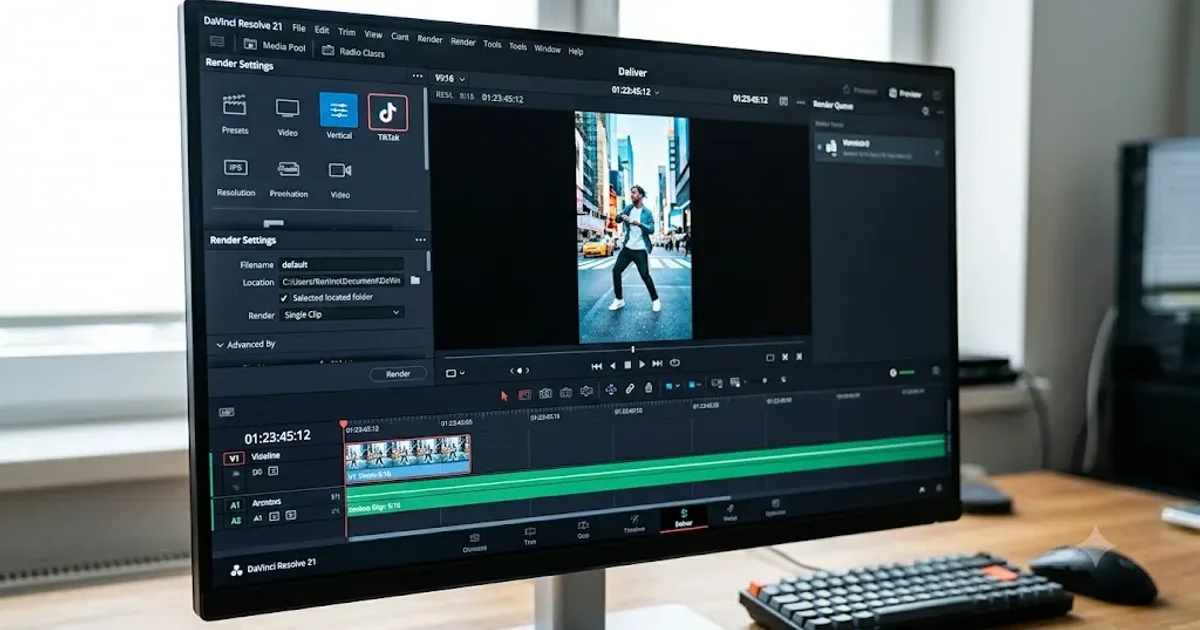1200x630 pixels.
Task: Open the View menu
Action: 373,34
